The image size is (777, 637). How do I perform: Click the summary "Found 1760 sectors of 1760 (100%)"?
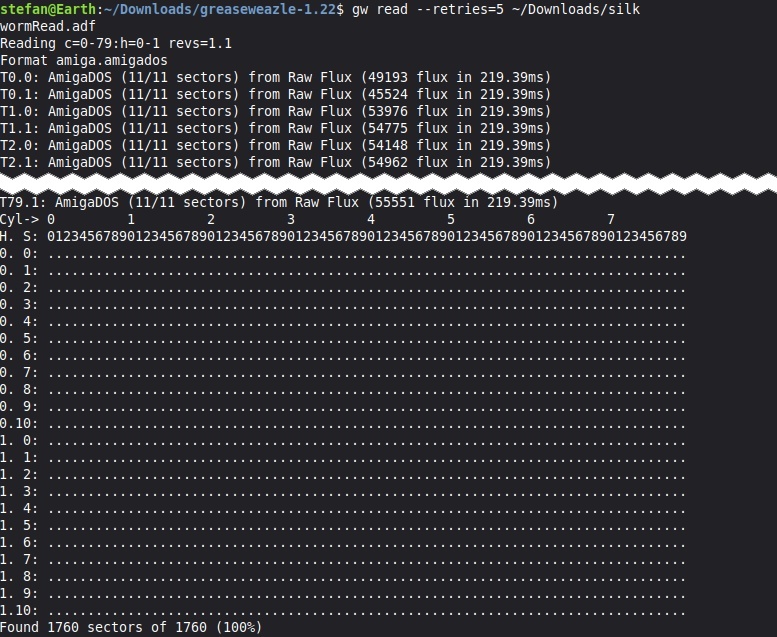(131, 628)
